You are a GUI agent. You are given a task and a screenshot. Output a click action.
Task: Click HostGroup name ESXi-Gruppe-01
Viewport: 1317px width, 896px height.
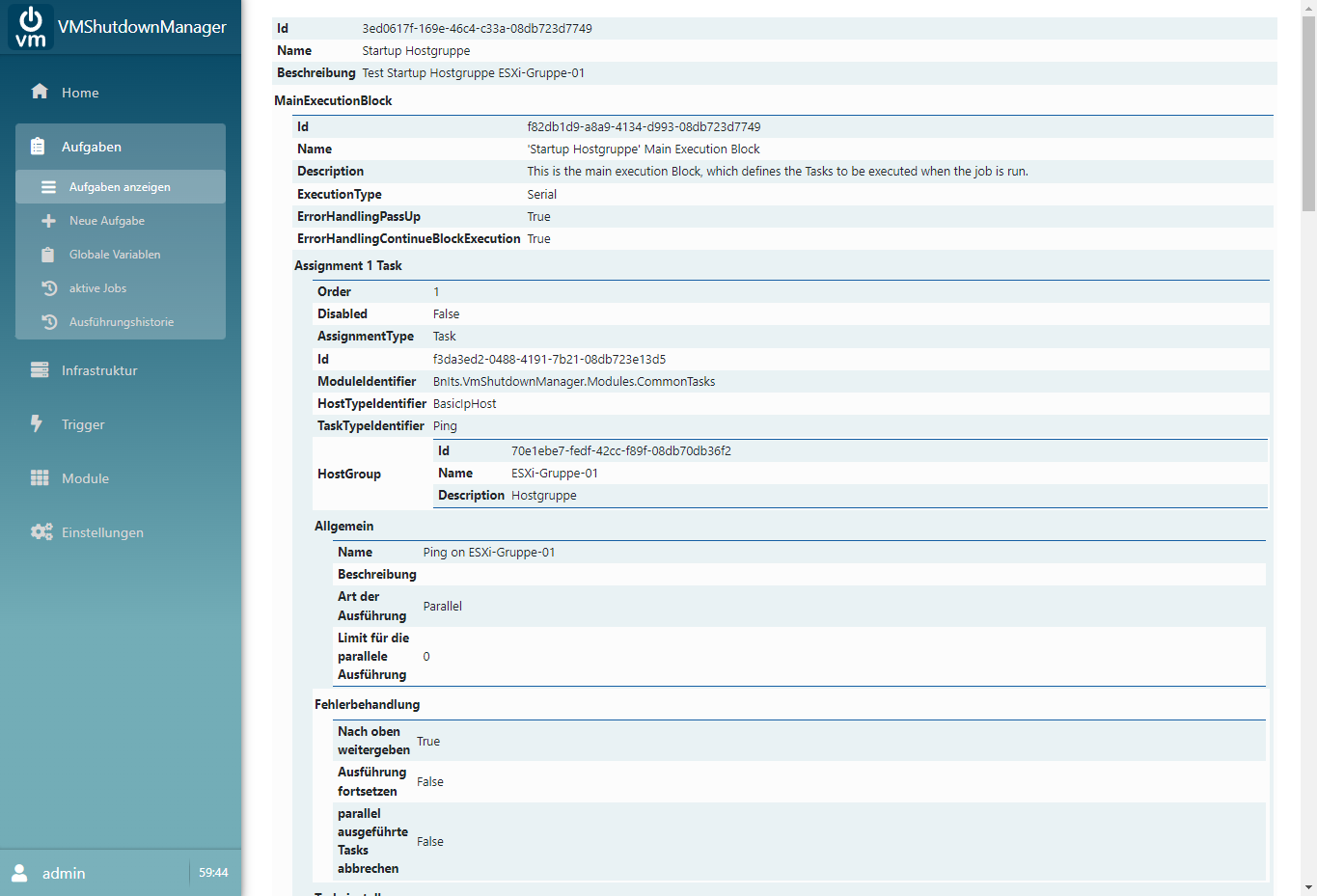tap(555, 474)
